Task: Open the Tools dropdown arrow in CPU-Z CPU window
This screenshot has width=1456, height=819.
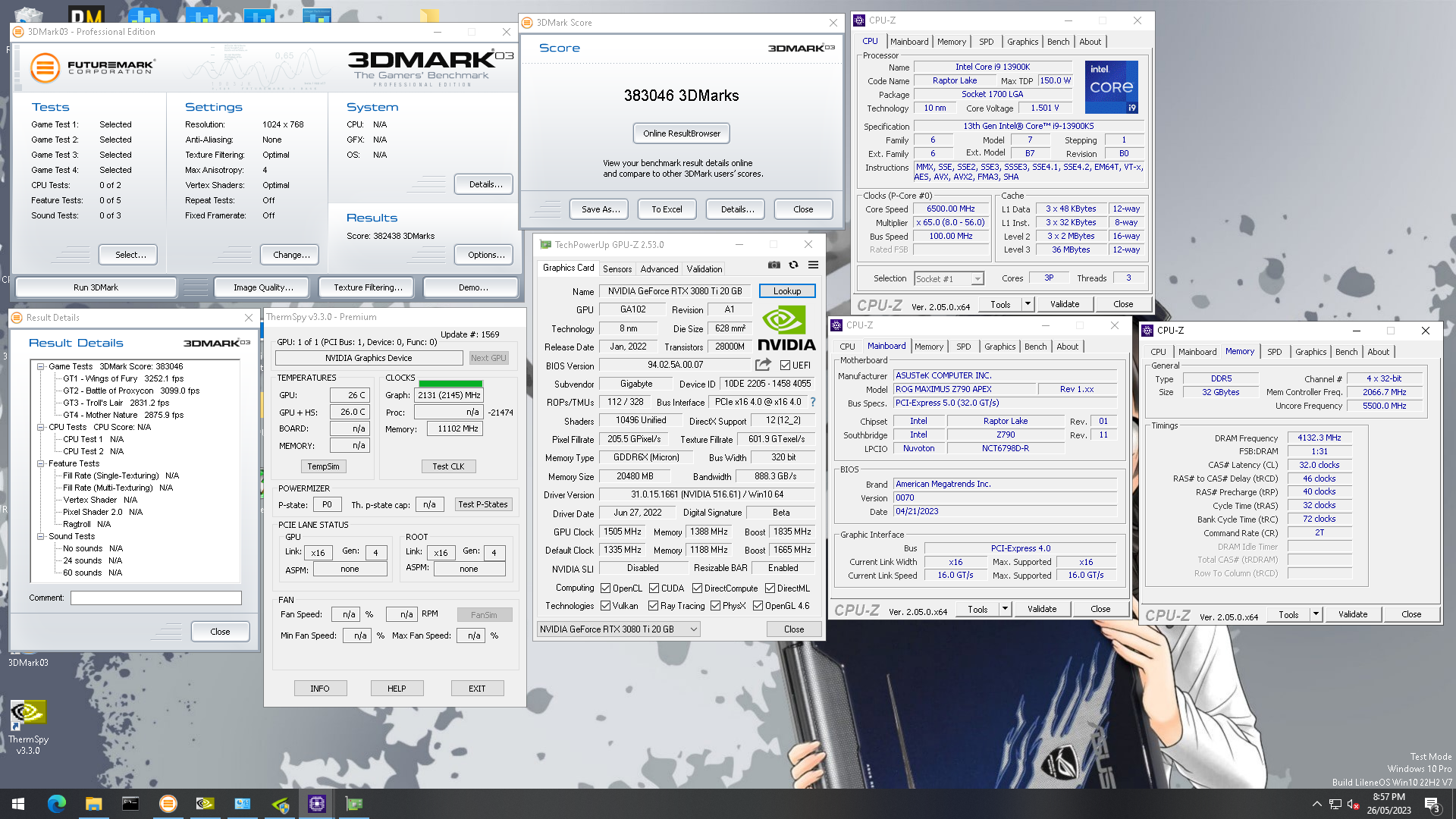Action: [1028, 304]
